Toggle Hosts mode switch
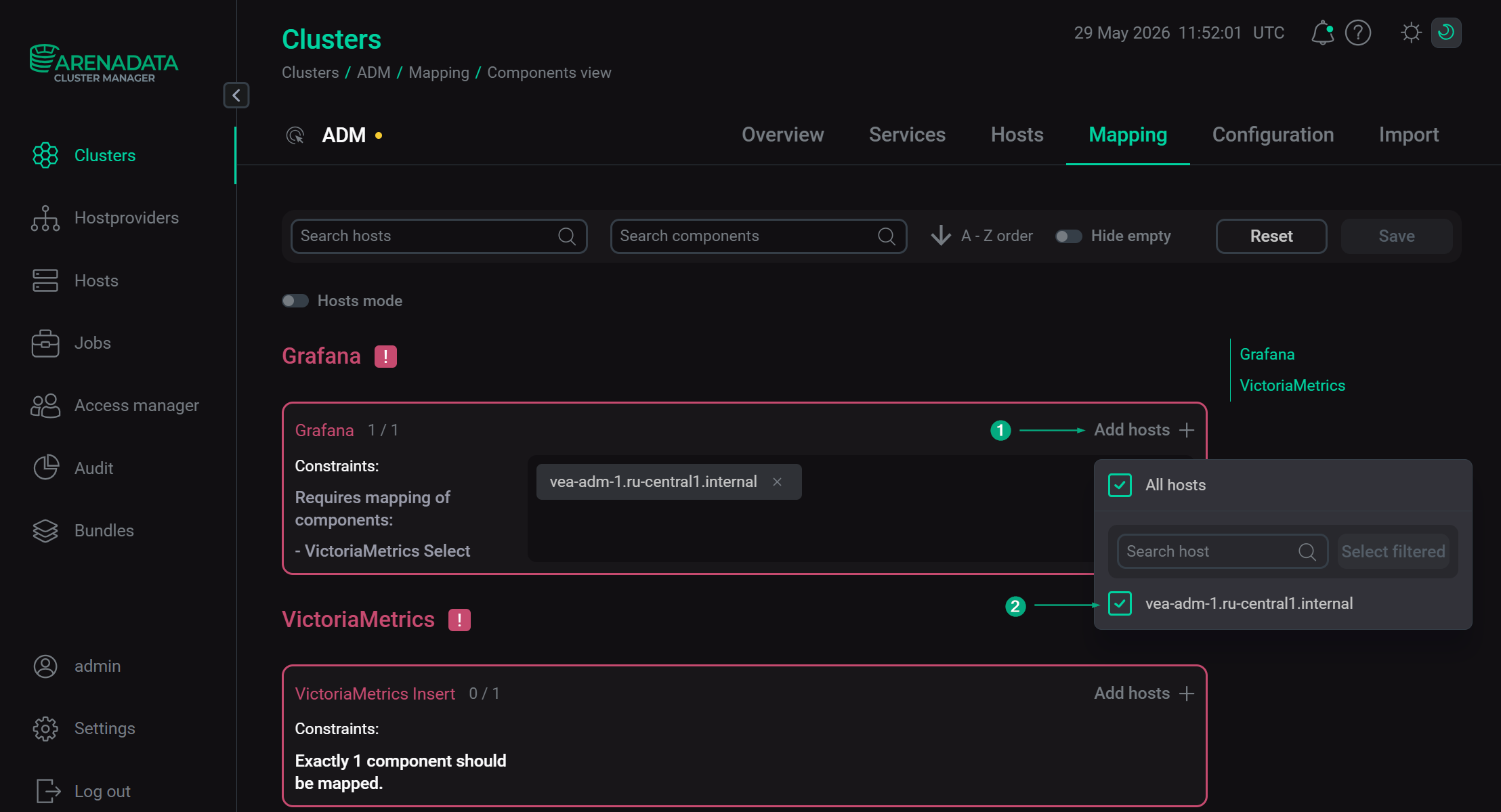Screen dimensions: 1501x812 pos(295,301)
